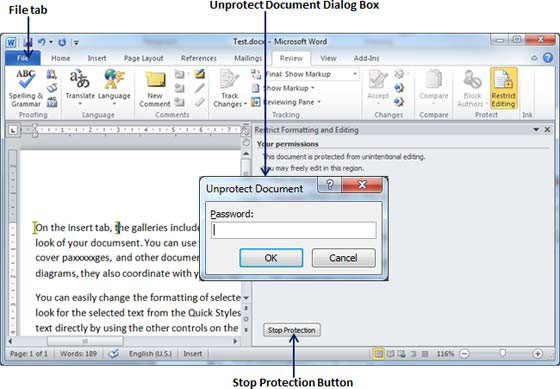Switch to Draft view
Viewport: 560px width, 389px height.
(425, 354)
